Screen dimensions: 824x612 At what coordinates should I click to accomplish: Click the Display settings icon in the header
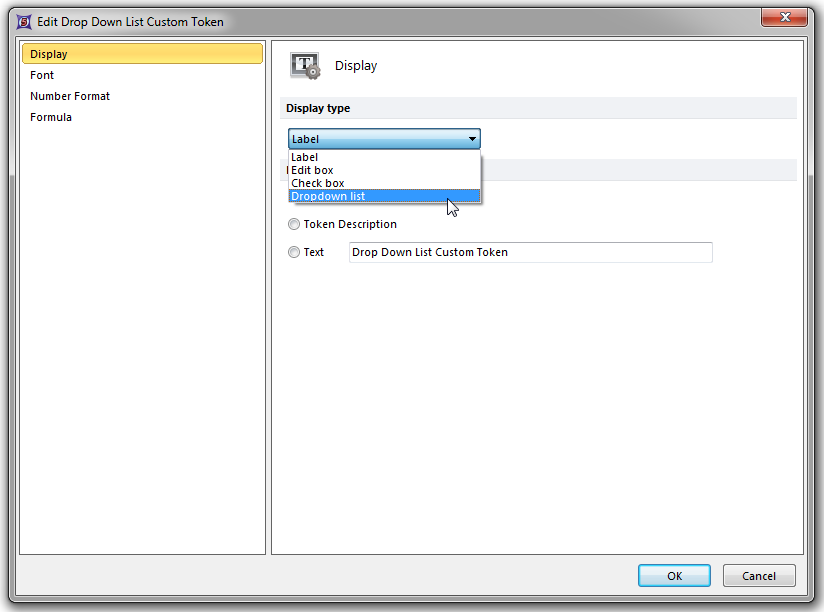pyautogui.click(x=305, y=66)
